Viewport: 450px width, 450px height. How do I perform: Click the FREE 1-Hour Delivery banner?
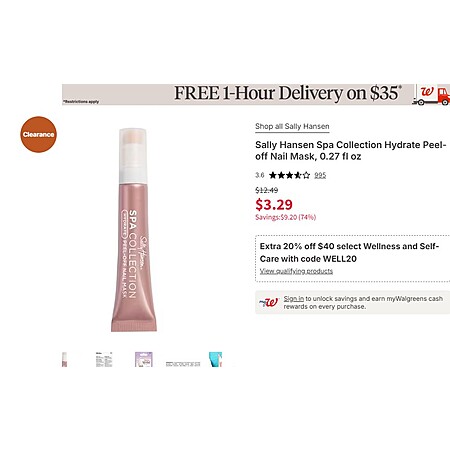[x=256, y=95]
